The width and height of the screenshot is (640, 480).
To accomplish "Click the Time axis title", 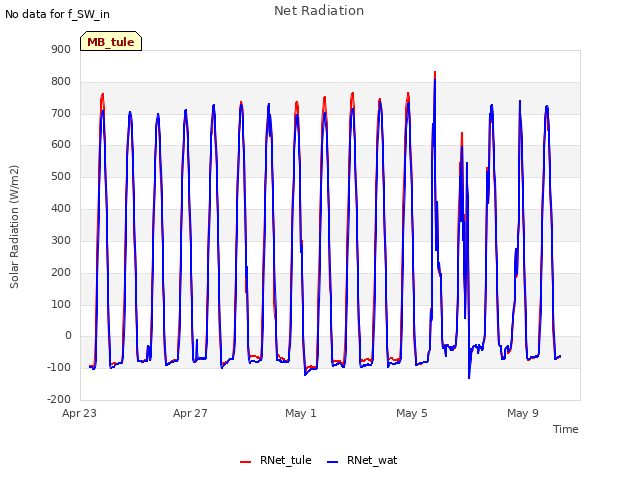I will click(x=565, y=429).
